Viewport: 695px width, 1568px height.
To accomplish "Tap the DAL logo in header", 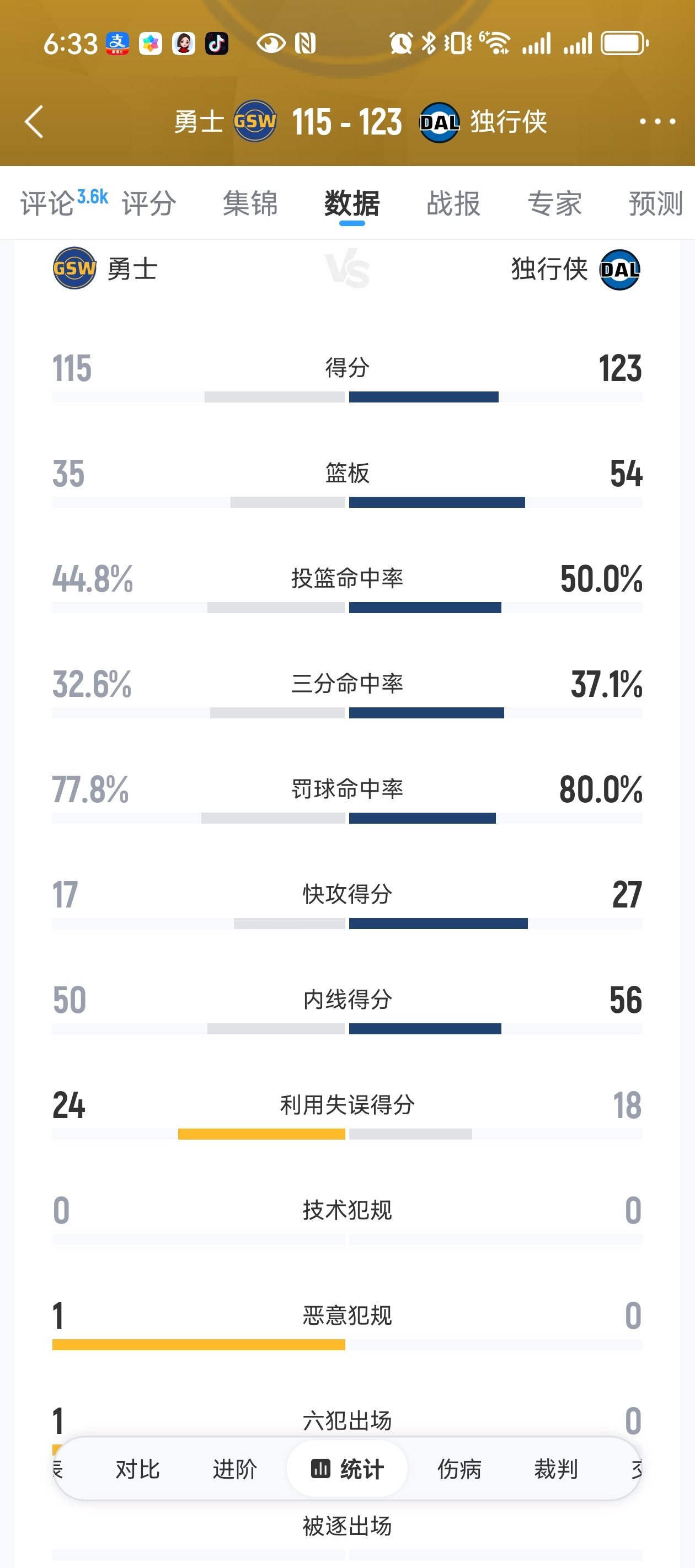I will (x=439, y=122).
